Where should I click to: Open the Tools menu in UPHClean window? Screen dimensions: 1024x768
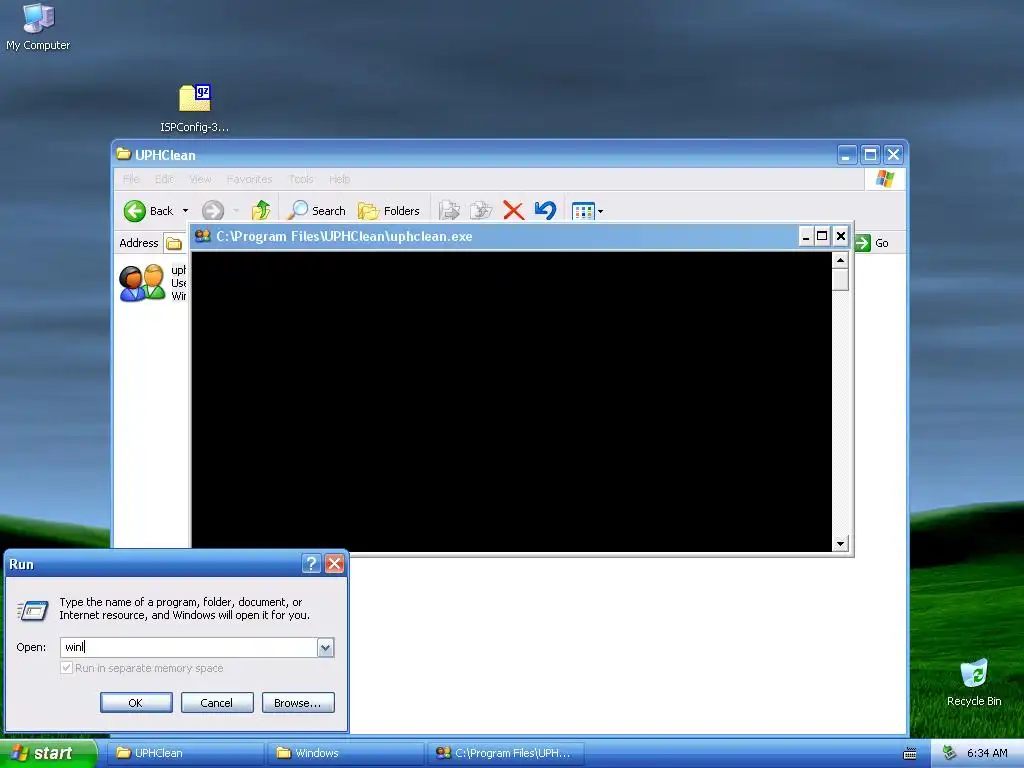click(x=301, y=179)
